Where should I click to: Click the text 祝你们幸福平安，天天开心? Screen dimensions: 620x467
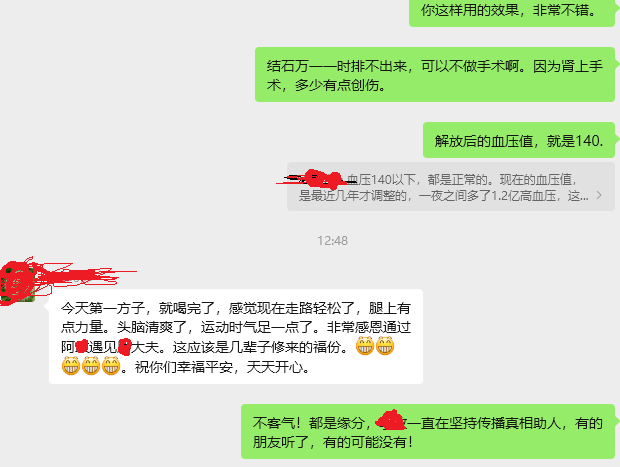point(221,367)
